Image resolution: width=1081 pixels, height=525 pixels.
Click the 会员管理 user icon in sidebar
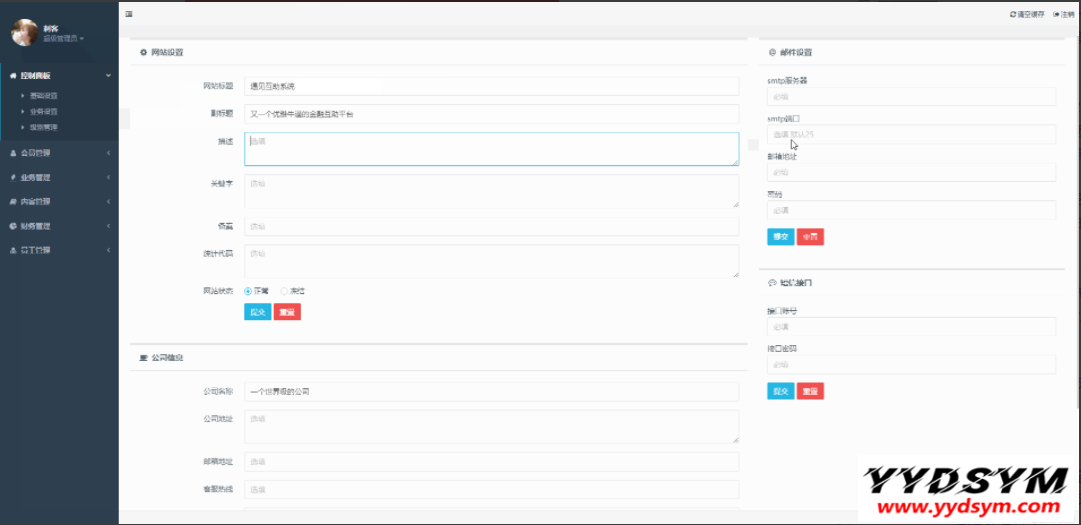(12, 153)
